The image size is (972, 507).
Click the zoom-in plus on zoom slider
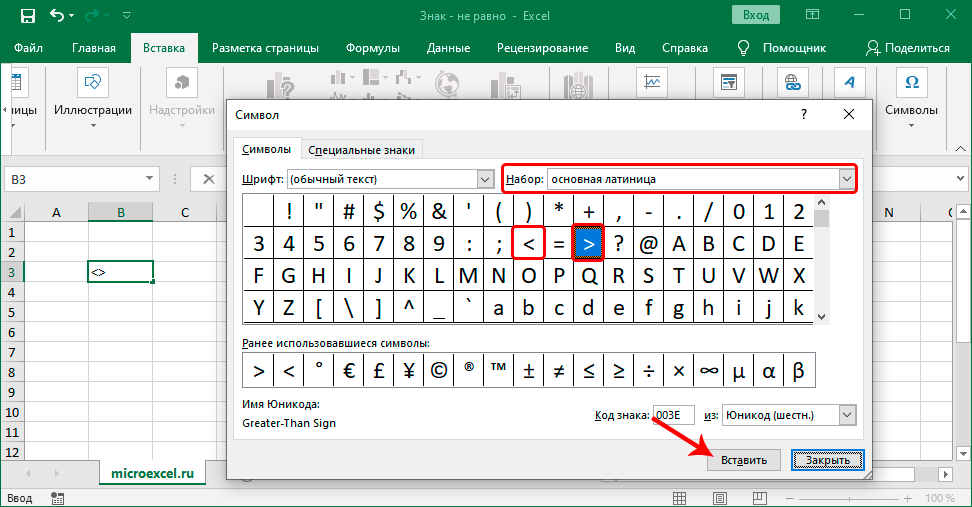[x=908, y=498]
